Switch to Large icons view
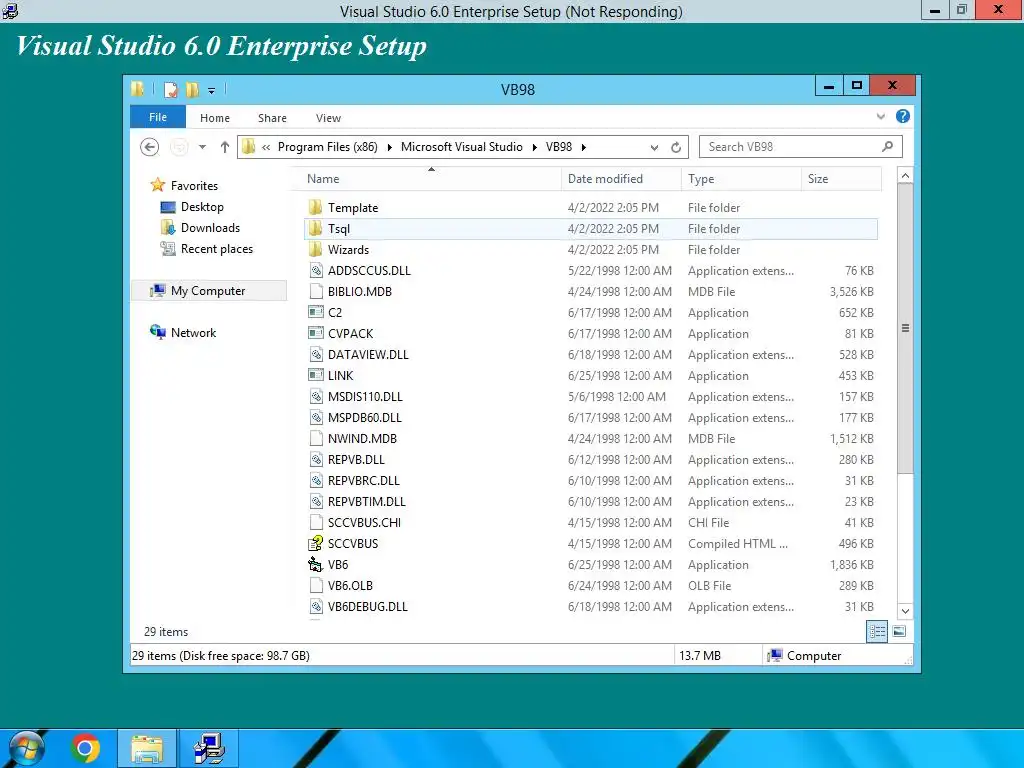The image size is (1024, 768). [899, 632]
